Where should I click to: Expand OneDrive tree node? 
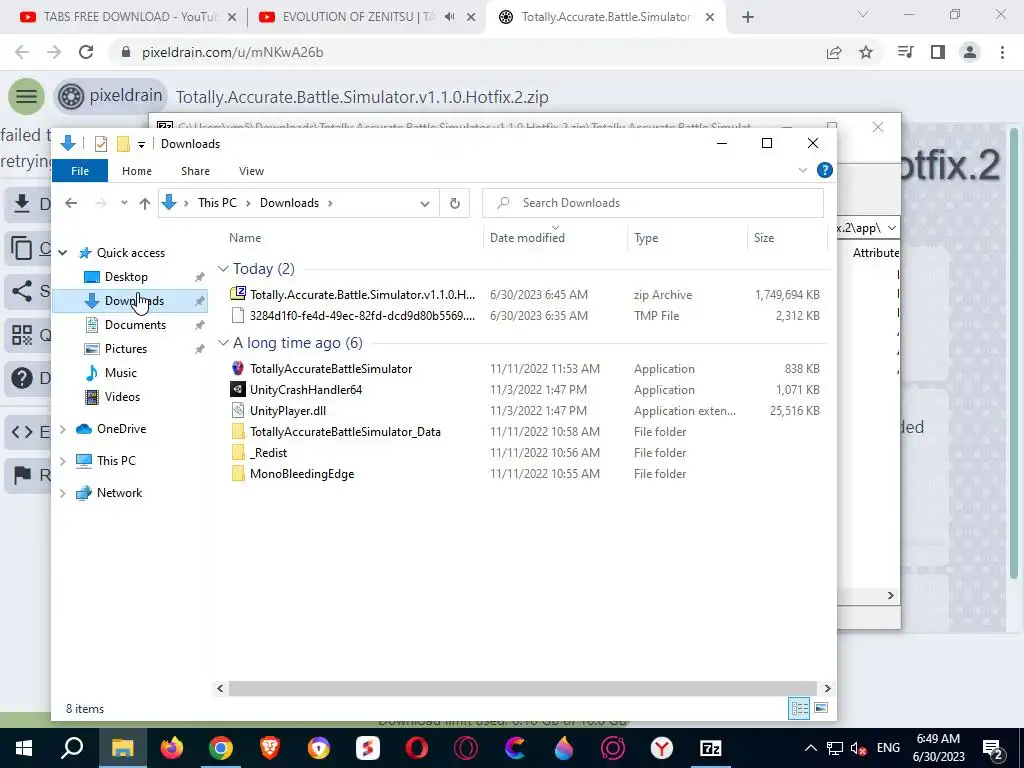coord(63,429)
